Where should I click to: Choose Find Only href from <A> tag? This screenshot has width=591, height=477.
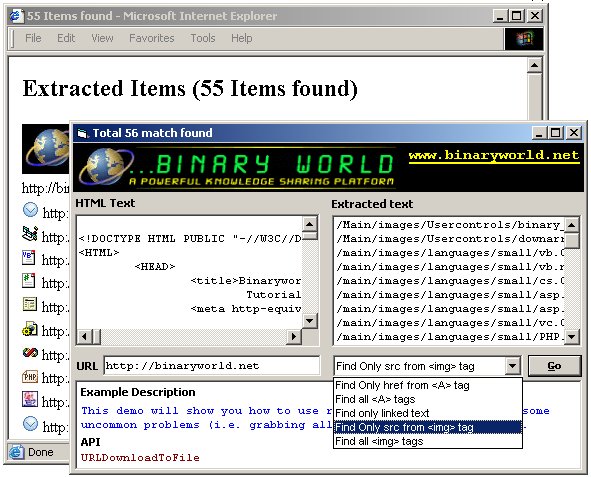pos(428,385)
